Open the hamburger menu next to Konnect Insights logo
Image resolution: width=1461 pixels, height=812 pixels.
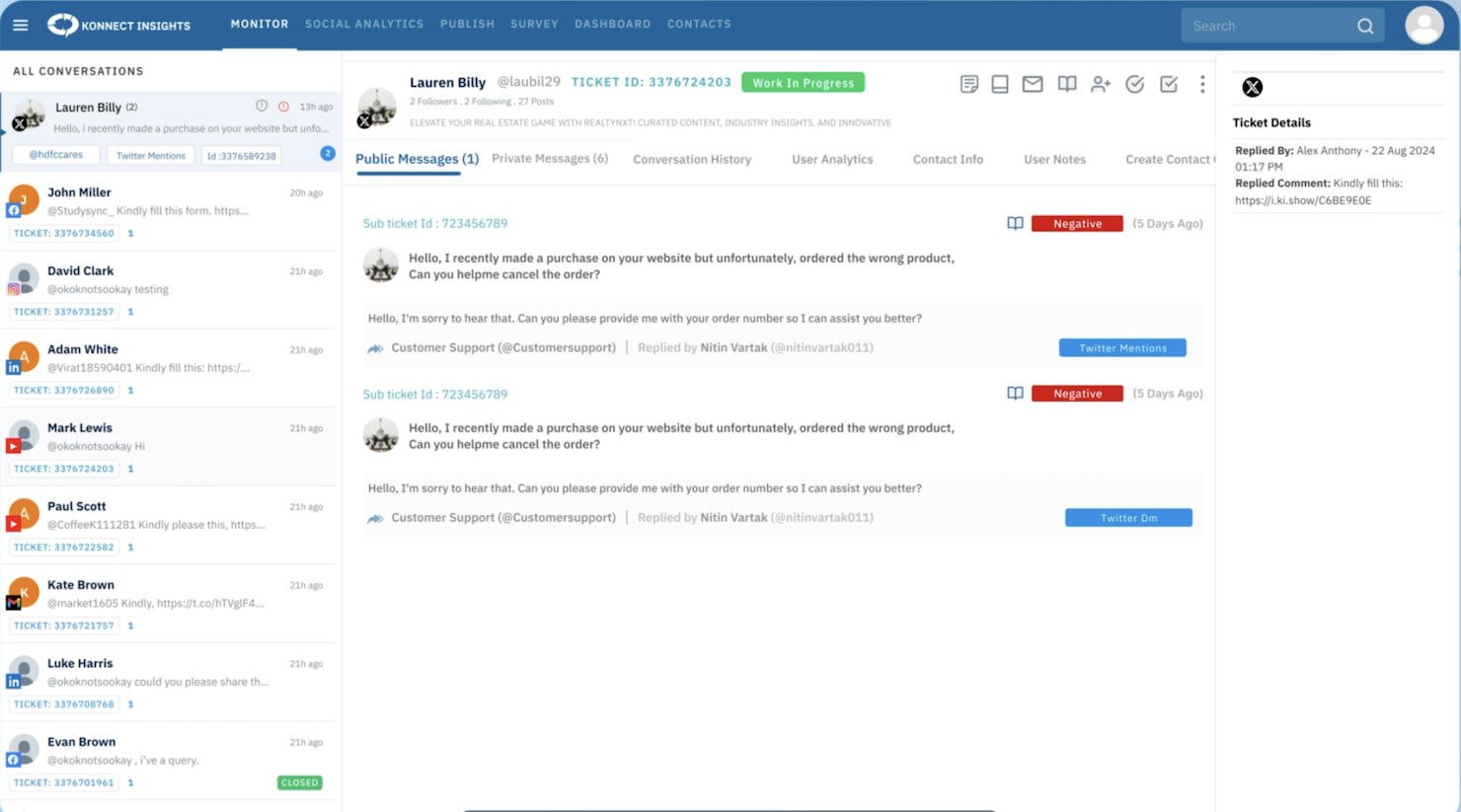pyautogui.click(x=20, y=25)
